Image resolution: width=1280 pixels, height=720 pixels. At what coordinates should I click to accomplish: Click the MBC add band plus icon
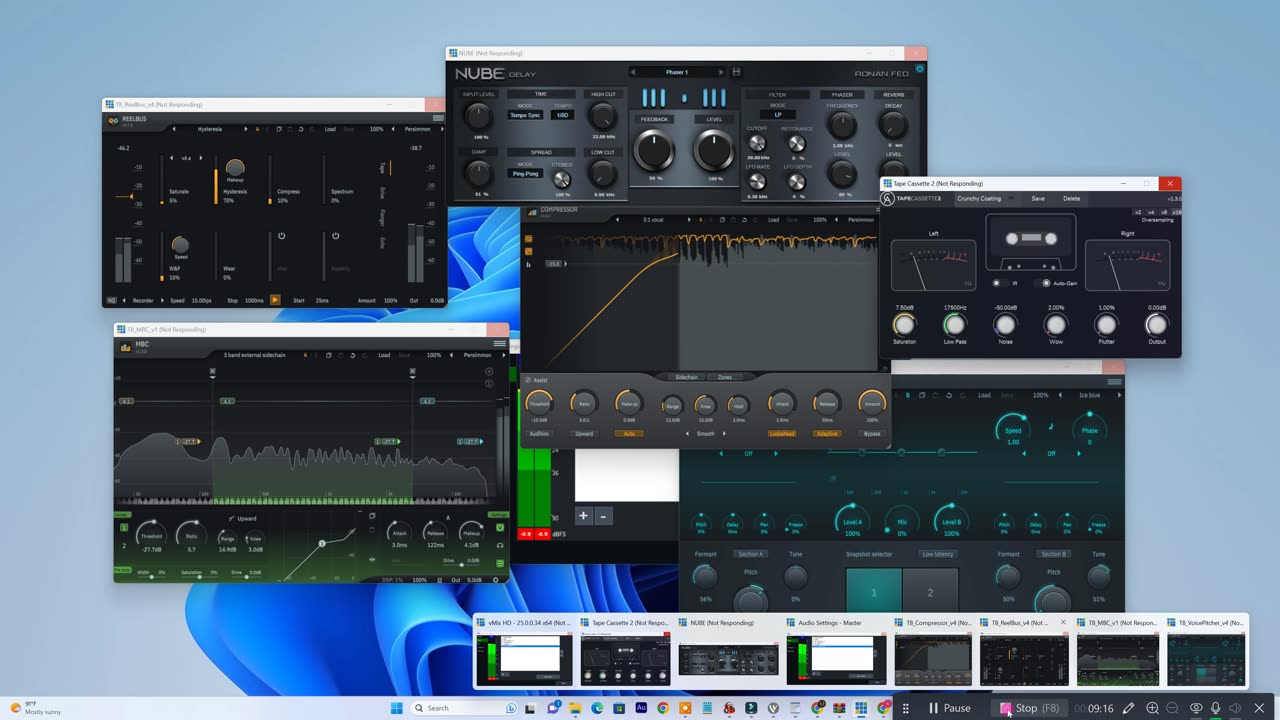click(x=489, y=372)
